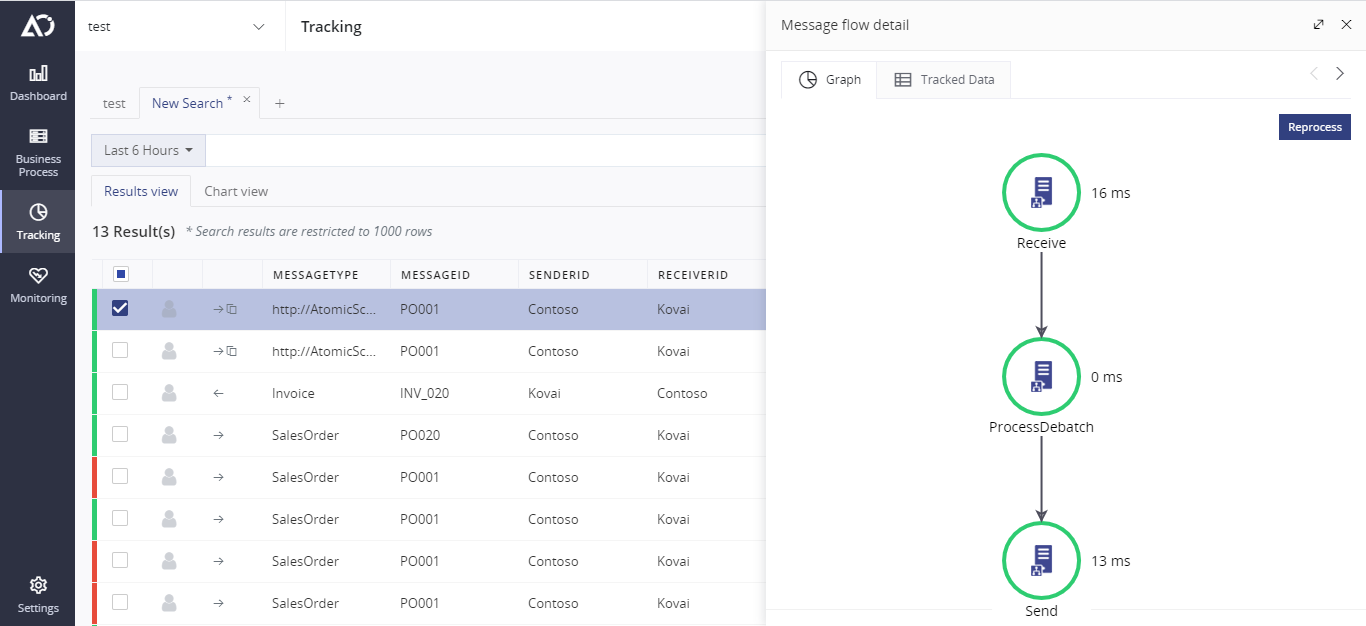Check the second http://AtomicSc row checkbox
1366x626 pixels.
pos(120,350)
